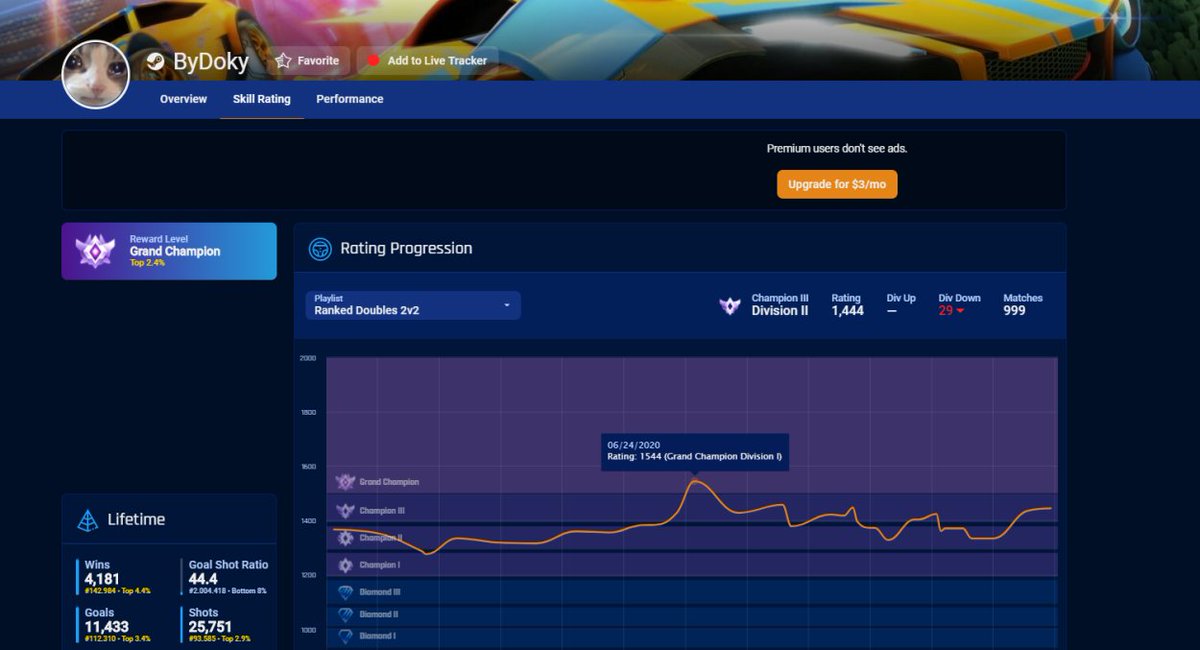Click the Shots value 25,751
The height and width of the screenshot is (650, 1200).
pos(211,627)
